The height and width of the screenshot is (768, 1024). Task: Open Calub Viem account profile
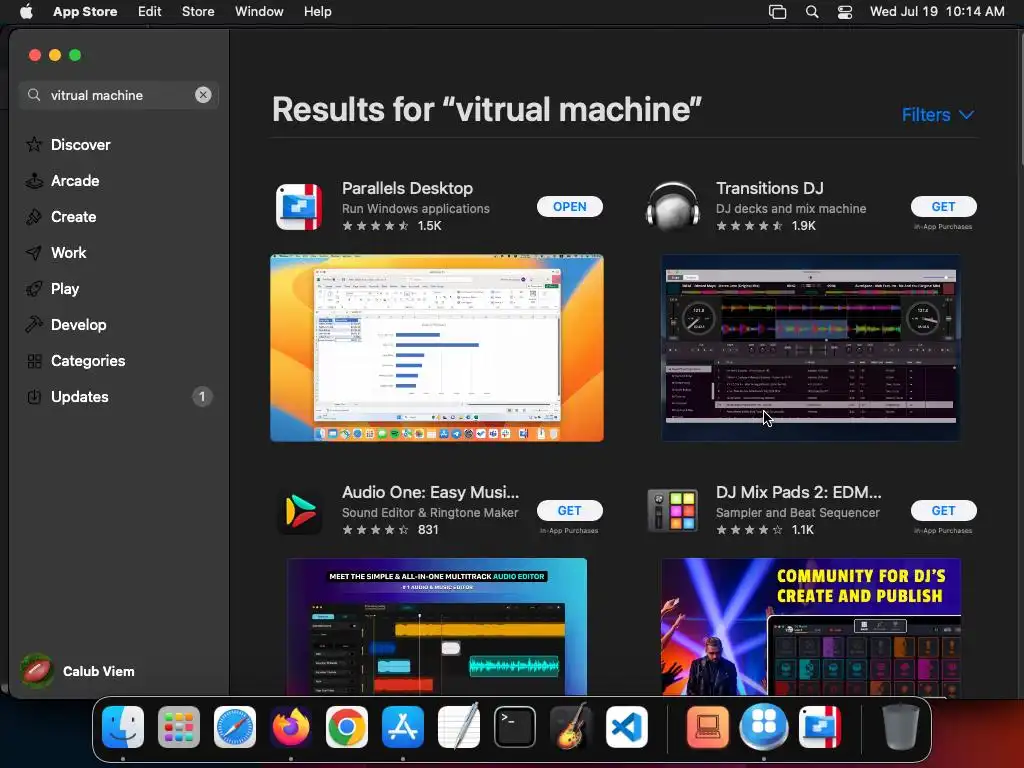coord(77,671)
